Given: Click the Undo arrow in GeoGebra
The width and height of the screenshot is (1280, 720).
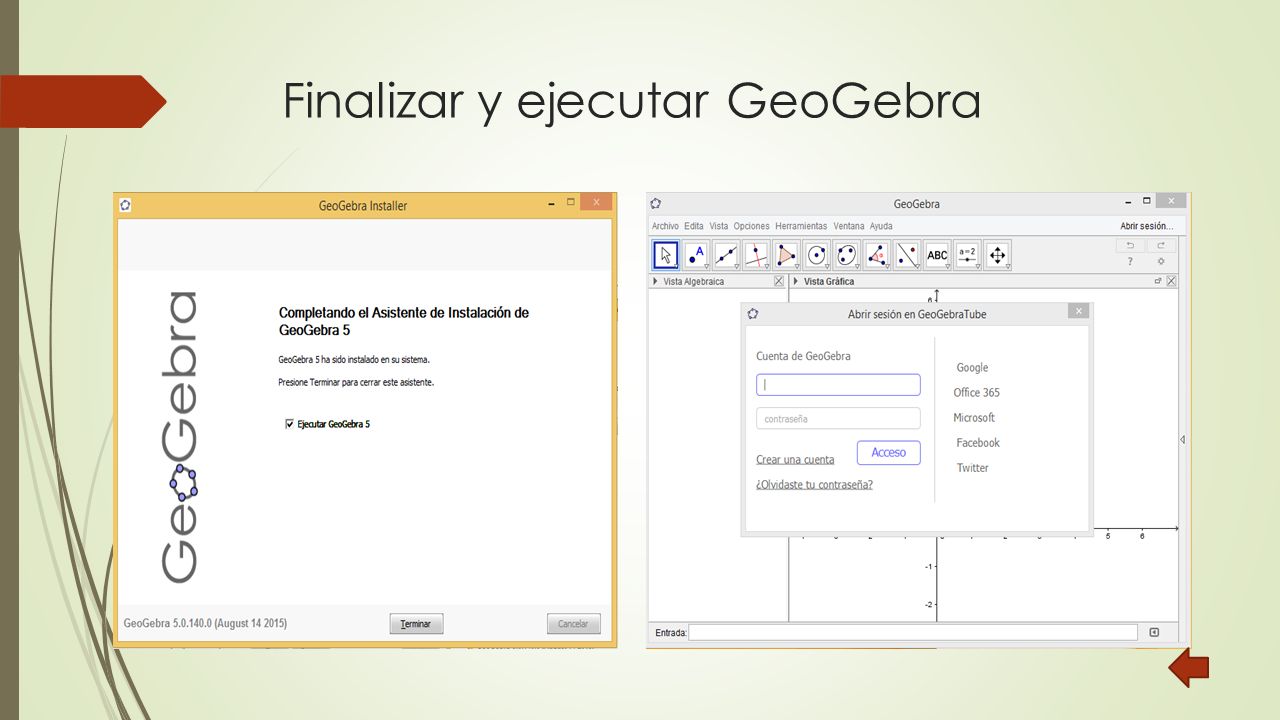Looking at the screenshot, I should pyautogui.click(x=1130, y=245).
